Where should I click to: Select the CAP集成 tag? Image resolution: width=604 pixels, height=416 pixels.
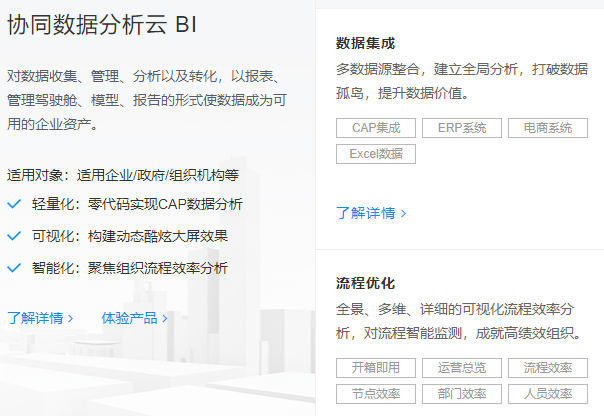(x=376, y=128)
